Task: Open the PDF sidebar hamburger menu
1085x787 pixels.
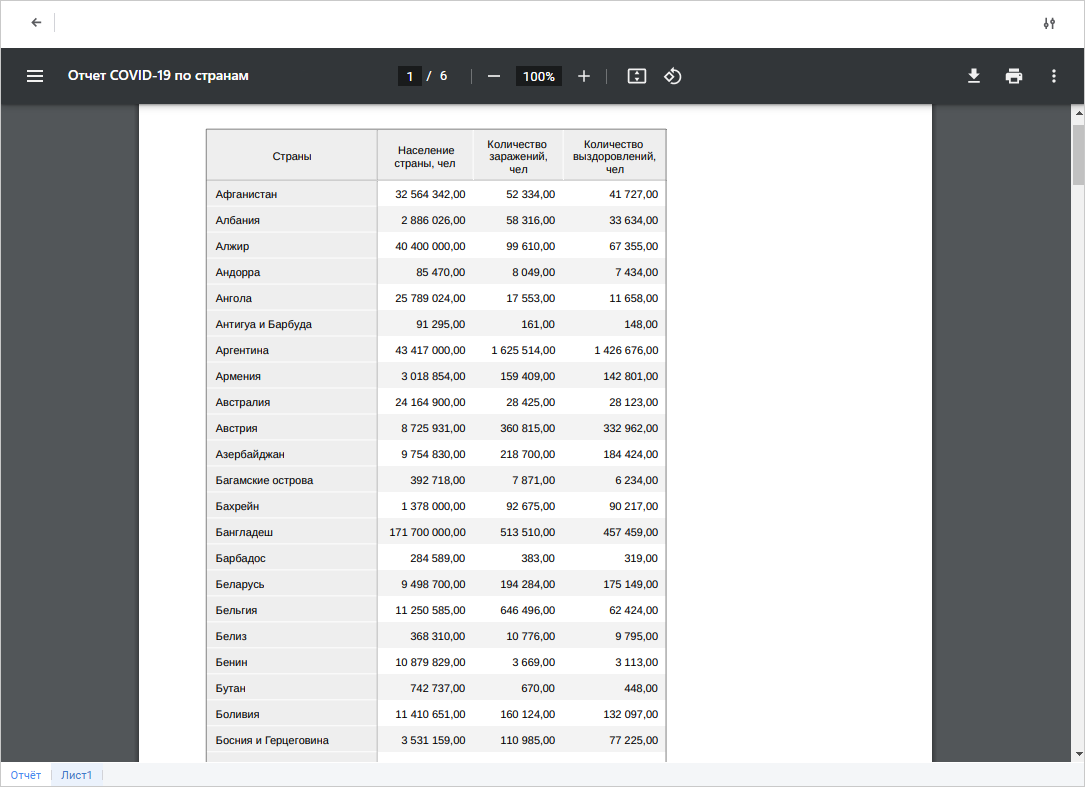Action: click(x=35, y=76)
